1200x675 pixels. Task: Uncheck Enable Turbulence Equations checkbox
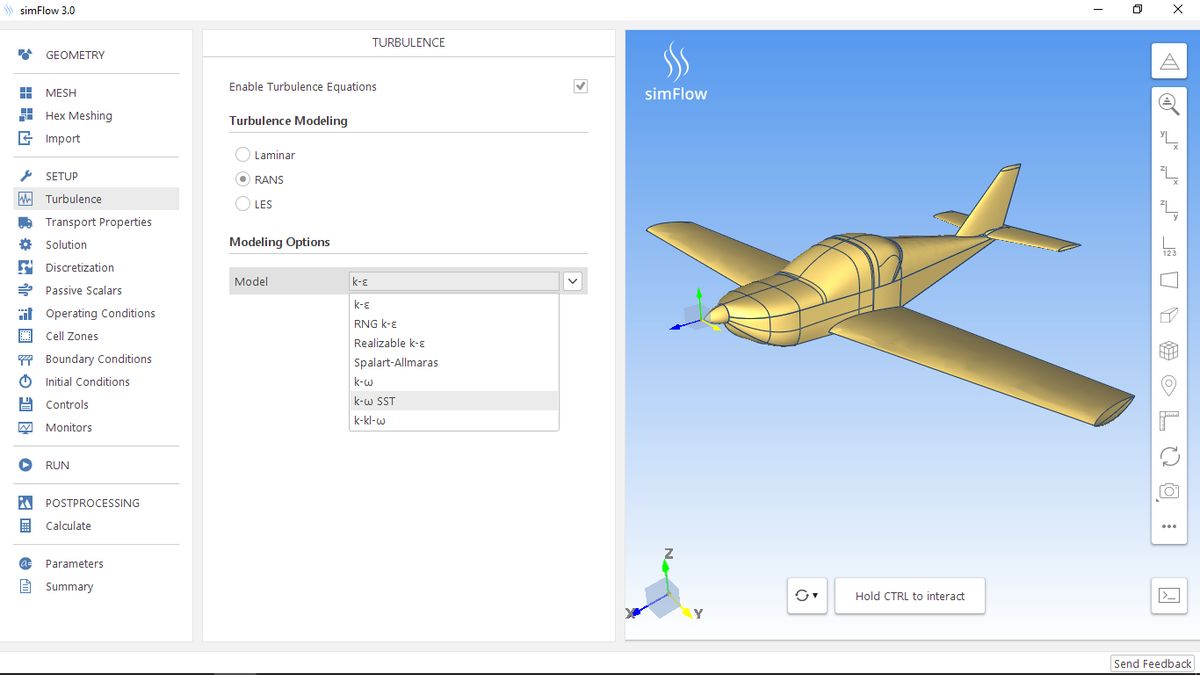[580, 86]
